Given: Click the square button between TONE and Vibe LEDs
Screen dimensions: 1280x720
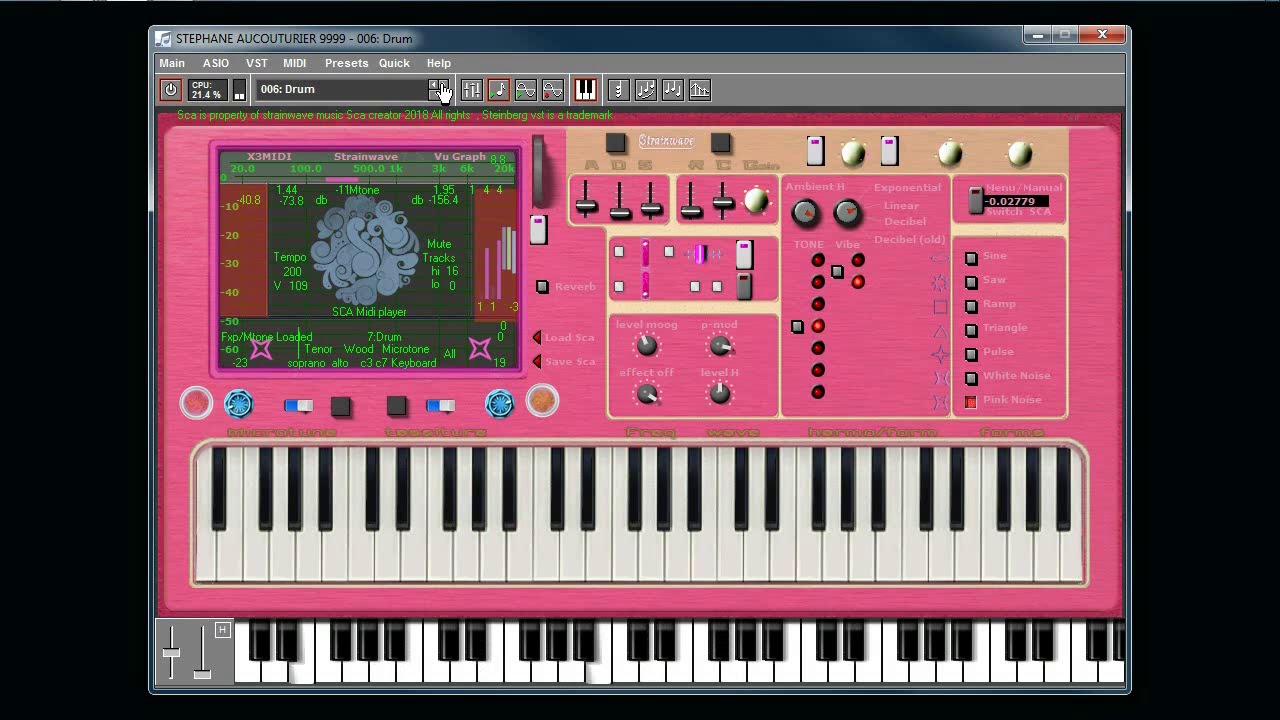Looking at the screenshot, I should (837, 272).
